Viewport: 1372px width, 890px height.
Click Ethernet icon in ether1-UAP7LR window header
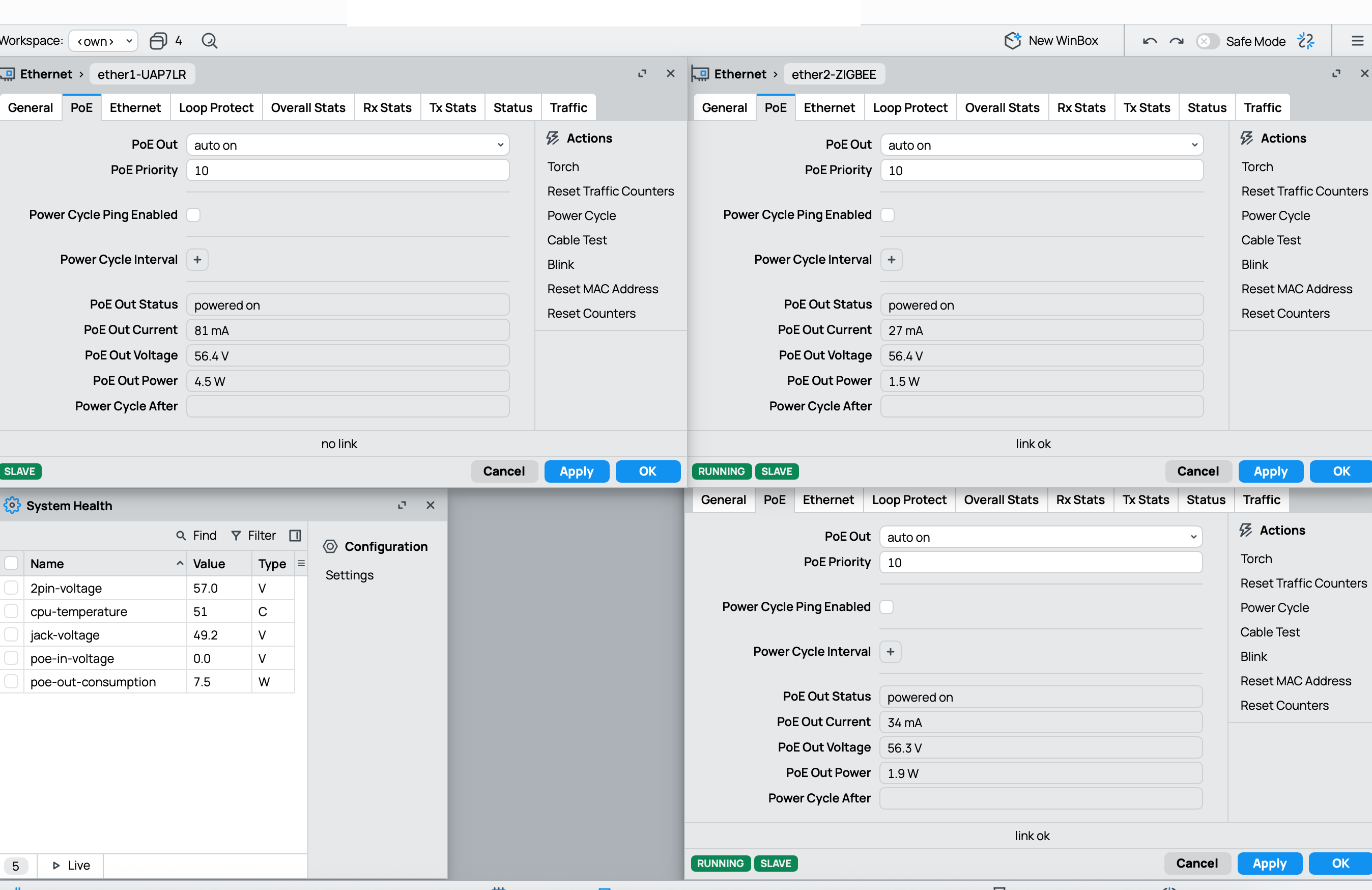click(8, 74)
